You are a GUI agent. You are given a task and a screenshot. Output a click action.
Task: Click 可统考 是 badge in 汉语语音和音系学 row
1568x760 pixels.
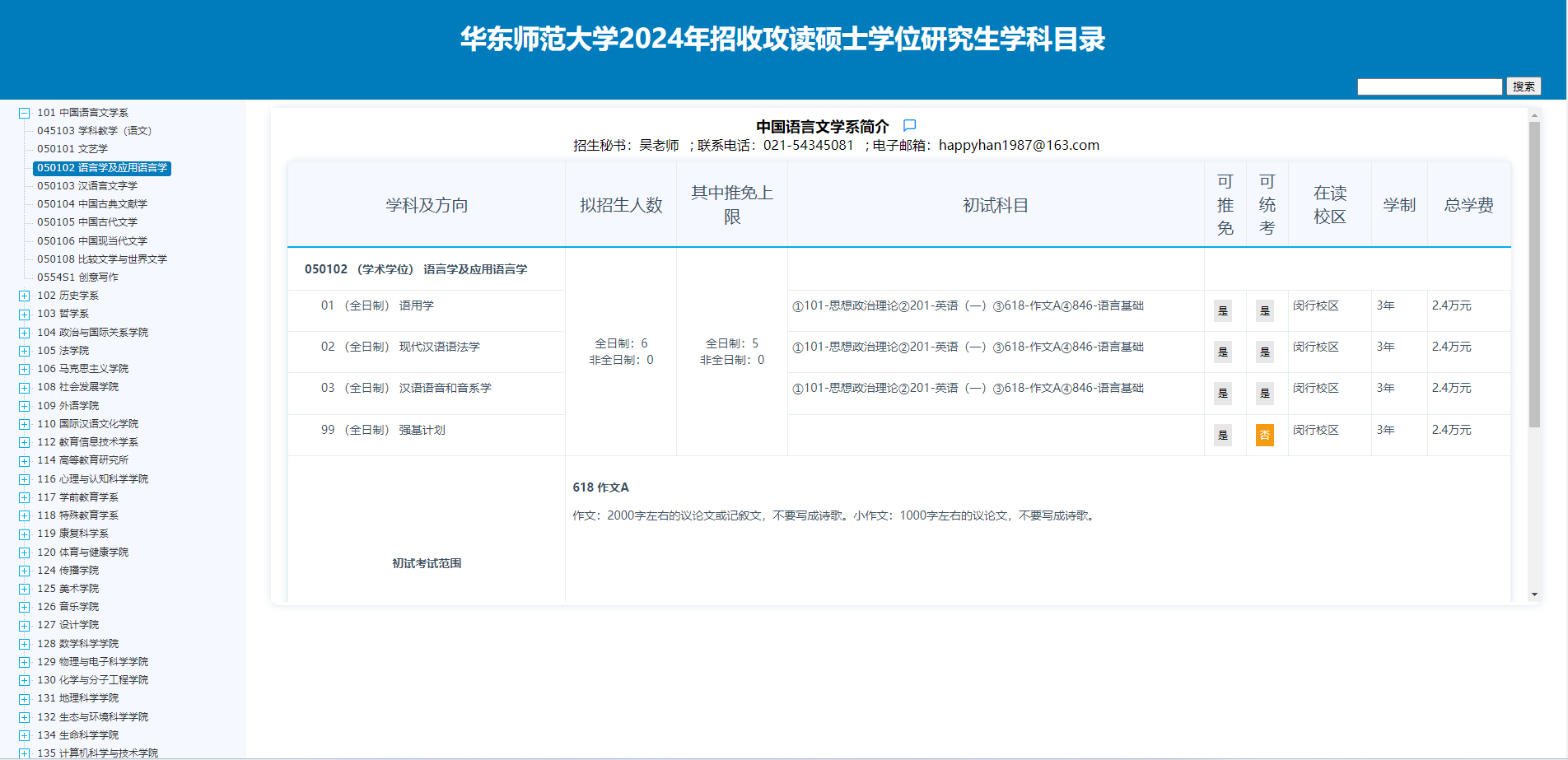point(1265,393)
